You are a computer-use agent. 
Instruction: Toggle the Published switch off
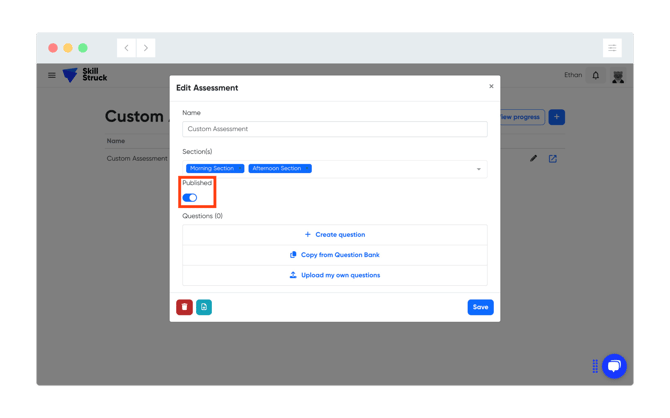coord(190,198)
